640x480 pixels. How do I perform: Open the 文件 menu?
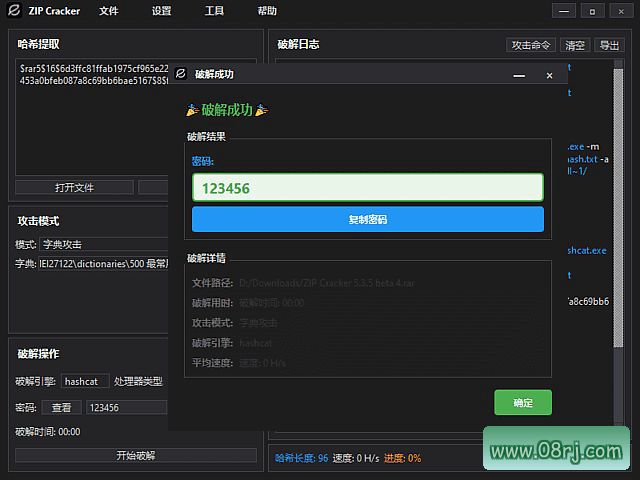109,11
